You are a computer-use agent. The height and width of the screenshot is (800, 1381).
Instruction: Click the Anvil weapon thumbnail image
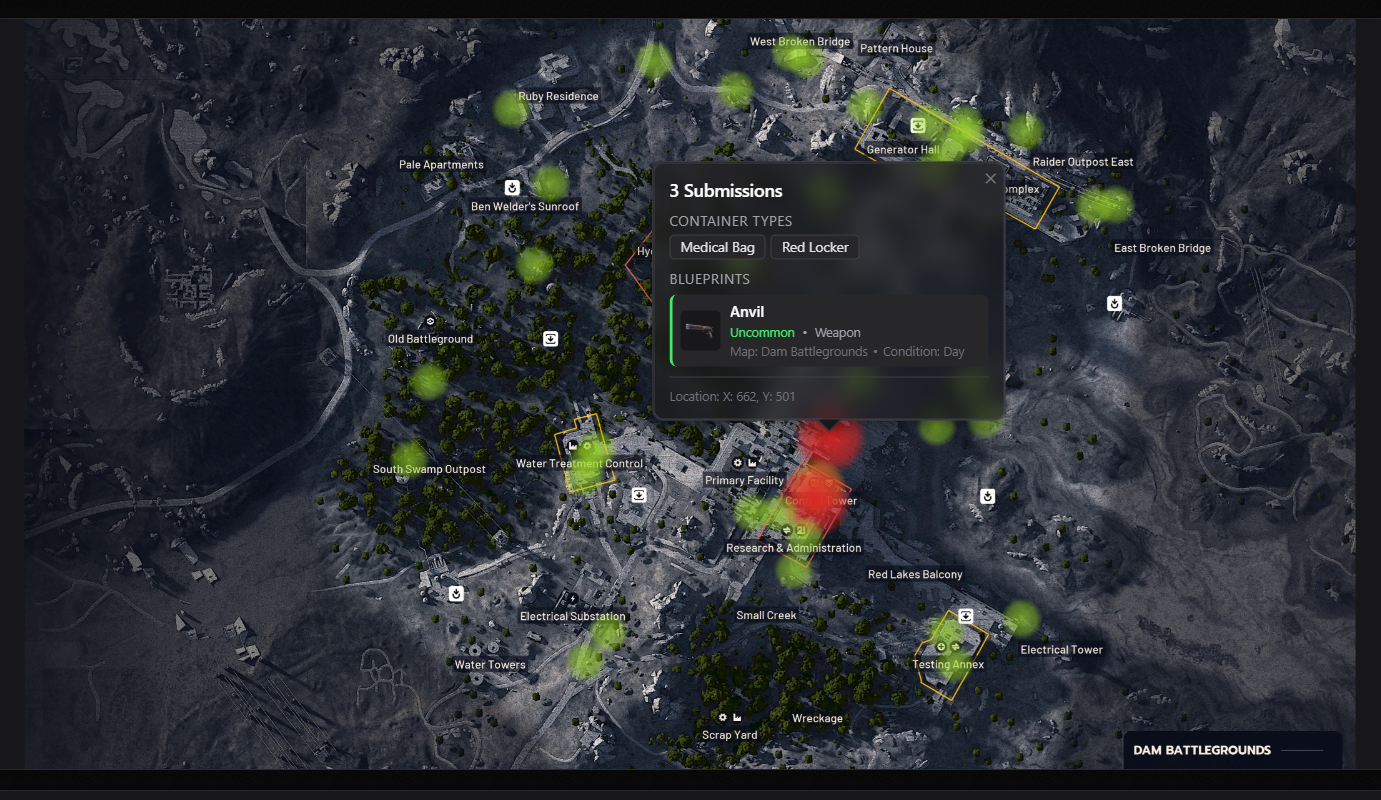point(700,331)
